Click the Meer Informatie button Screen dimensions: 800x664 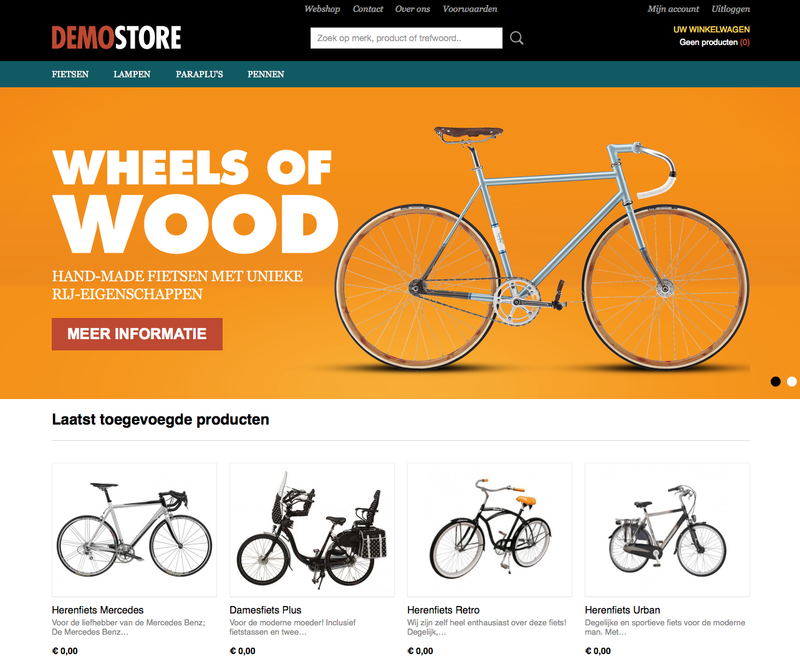[137, 334]
